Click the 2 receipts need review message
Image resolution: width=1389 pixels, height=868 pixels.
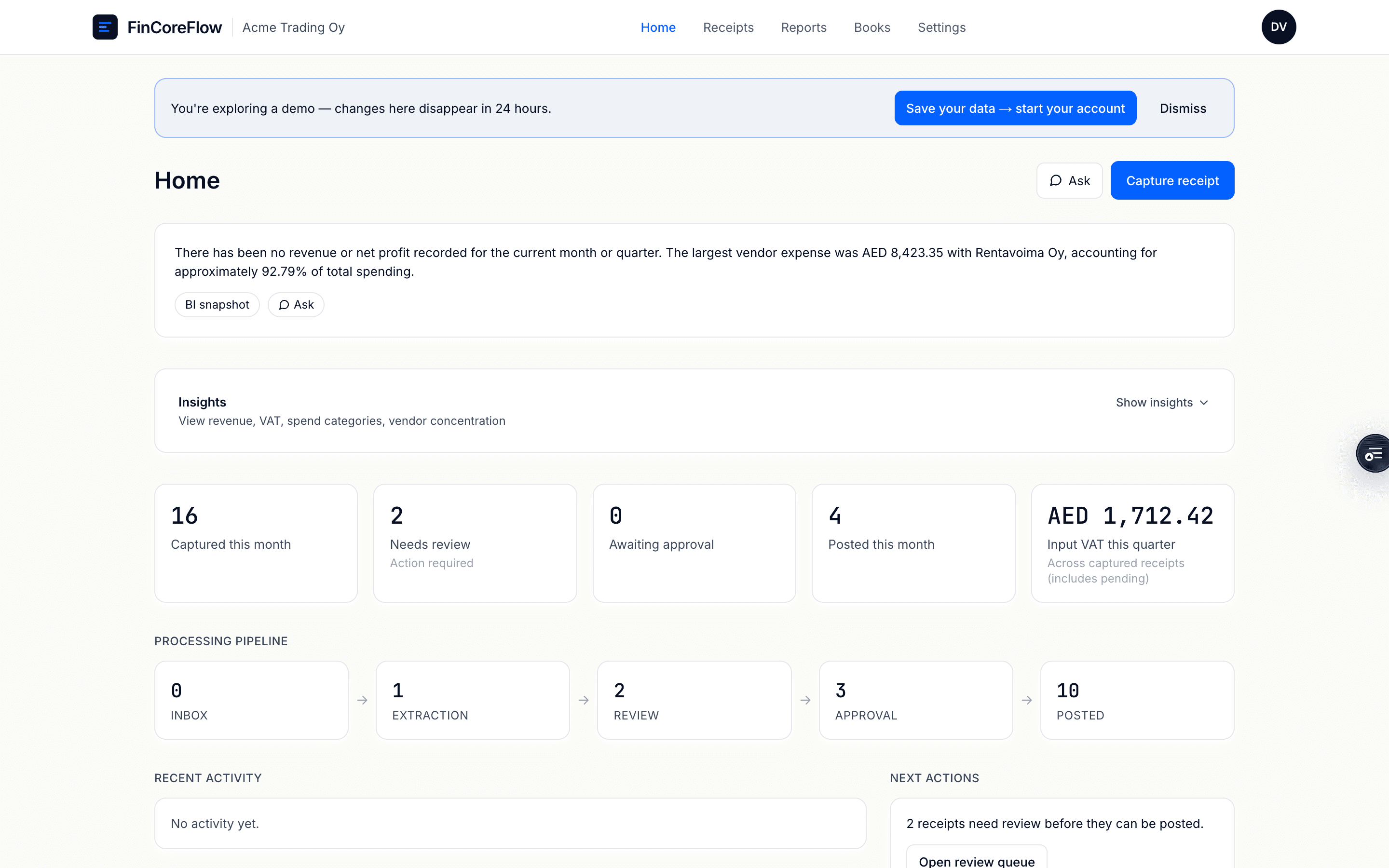click(x=1054, y=823)
